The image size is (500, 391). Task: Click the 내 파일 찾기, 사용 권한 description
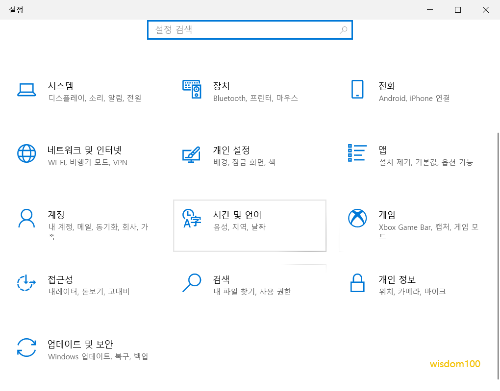pos(252,292)
